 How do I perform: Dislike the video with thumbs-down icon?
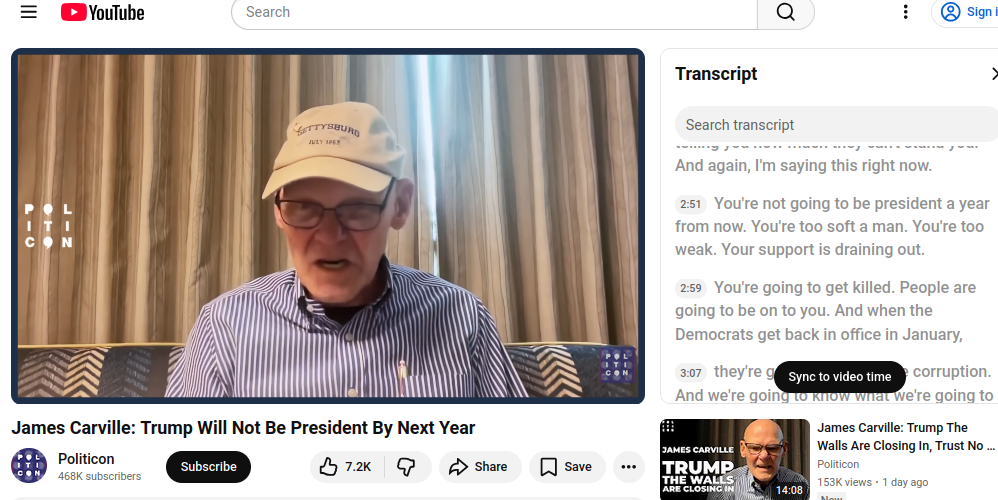coord(407,467)
